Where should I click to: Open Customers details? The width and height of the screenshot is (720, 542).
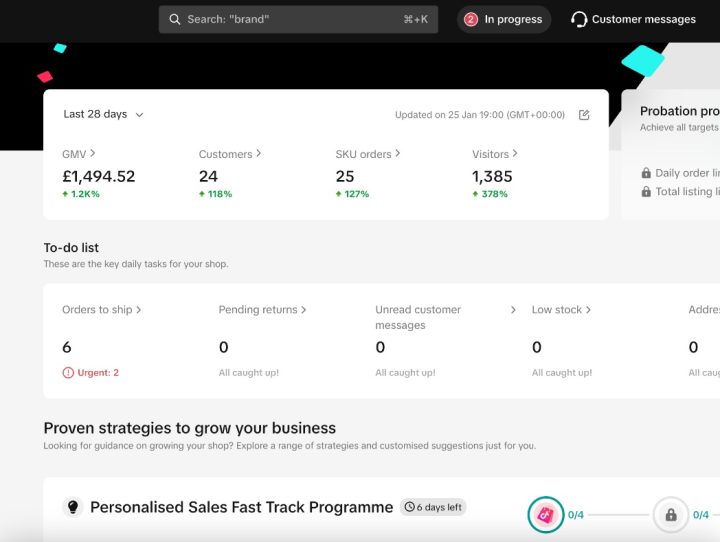point(230,154)
